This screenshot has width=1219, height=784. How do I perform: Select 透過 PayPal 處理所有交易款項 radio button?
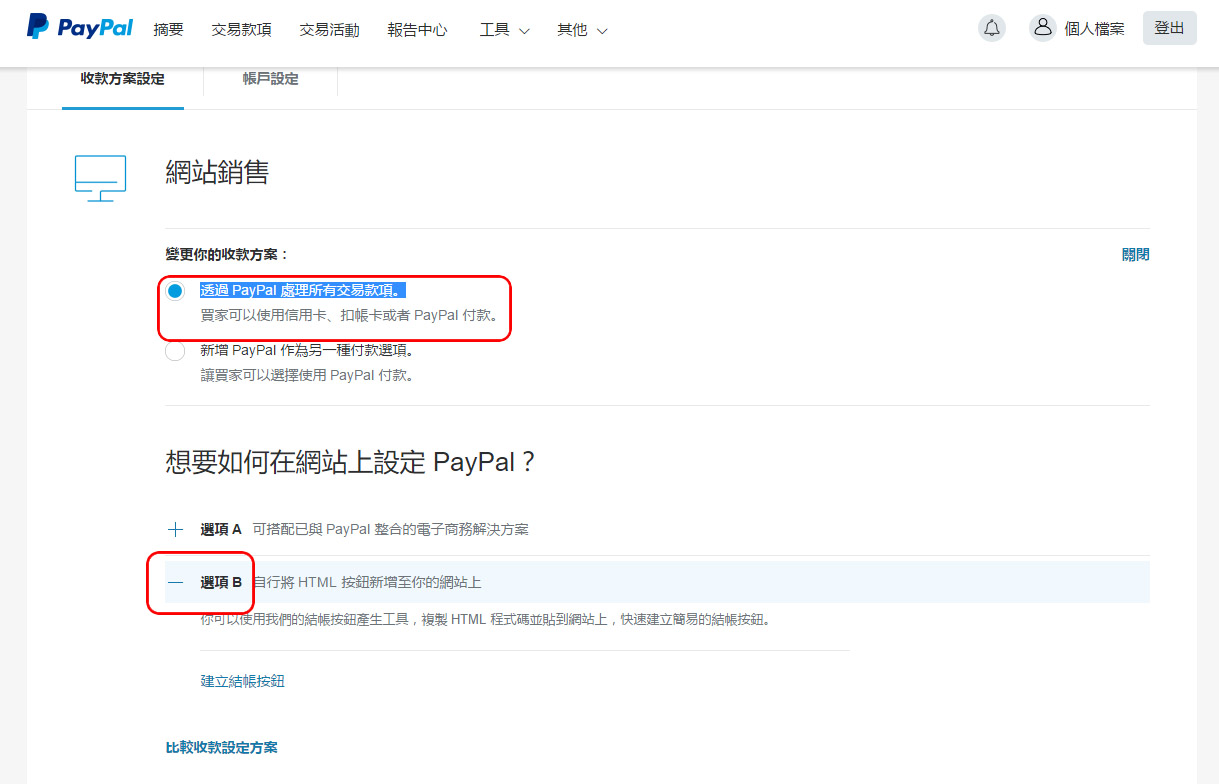pos(175,291)
